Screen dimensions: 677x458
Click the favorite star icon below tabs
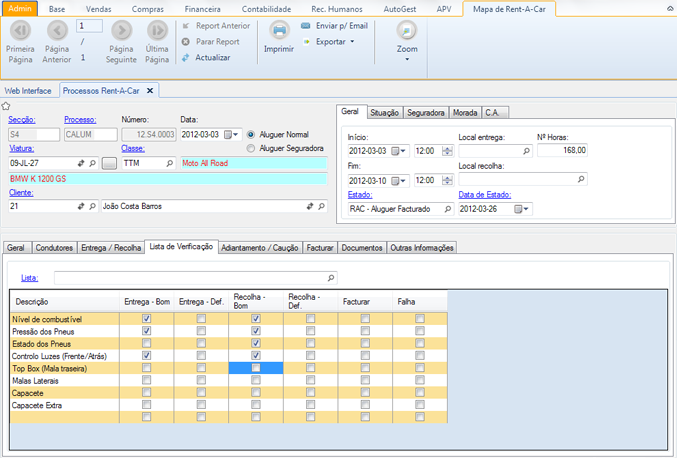6,105
